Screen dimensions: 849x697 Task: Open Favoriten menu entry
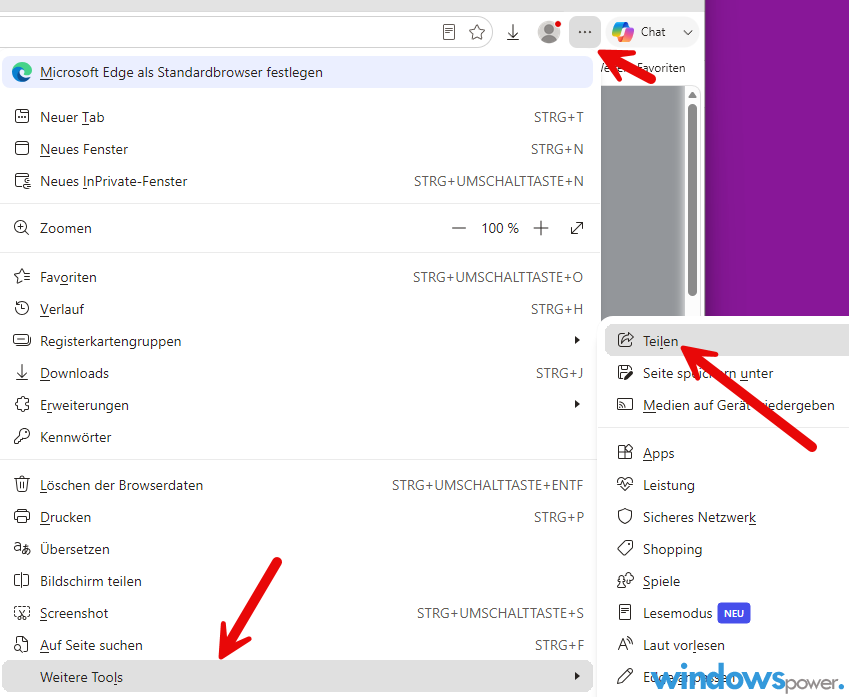(x=297, y=277)
